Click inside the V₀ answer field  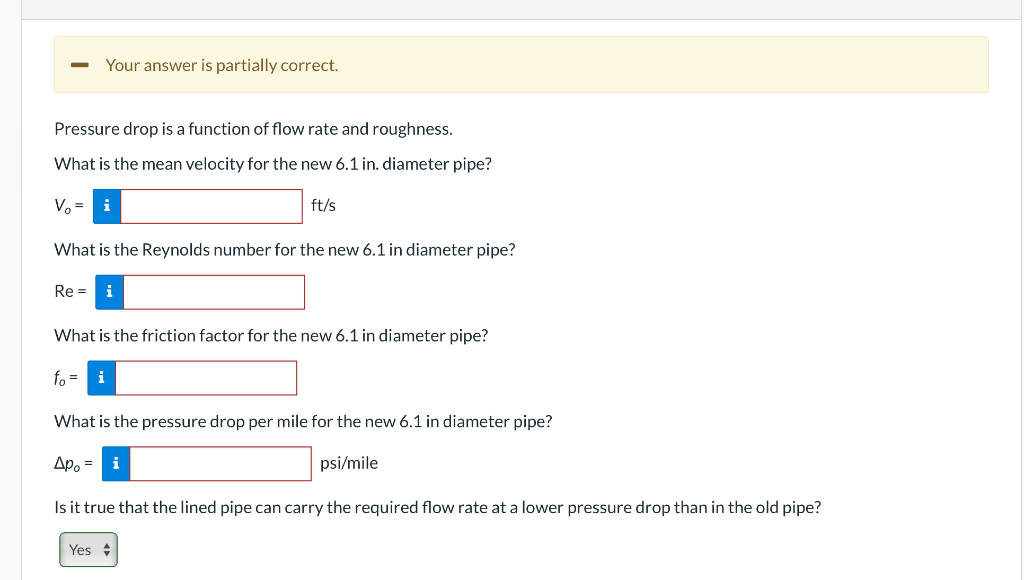coord(210,205)
